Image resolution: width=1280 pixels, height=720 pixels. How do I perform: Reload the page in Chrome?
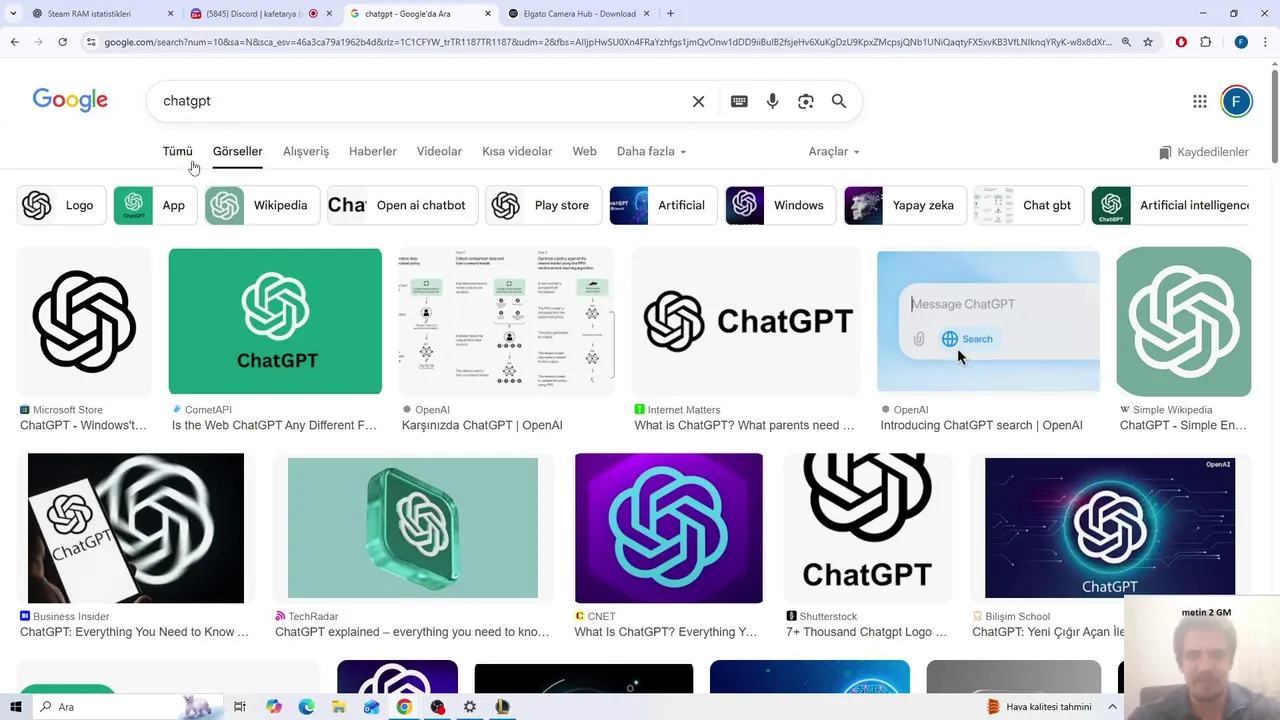[62, 42]
